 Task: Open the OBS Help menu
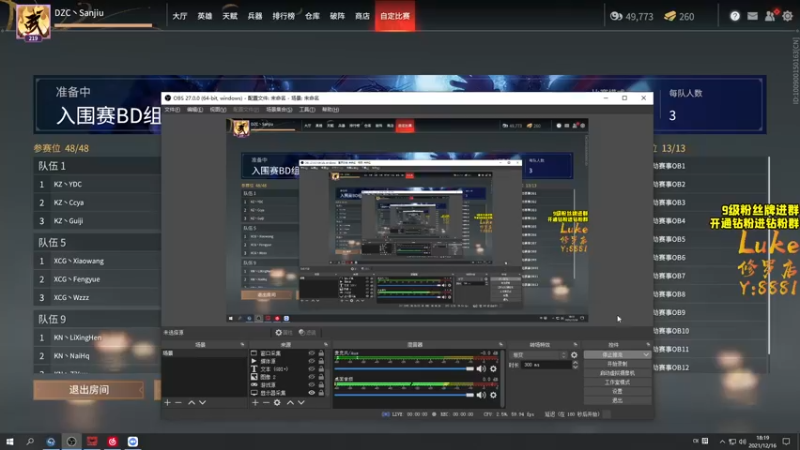tap(330, 110)
